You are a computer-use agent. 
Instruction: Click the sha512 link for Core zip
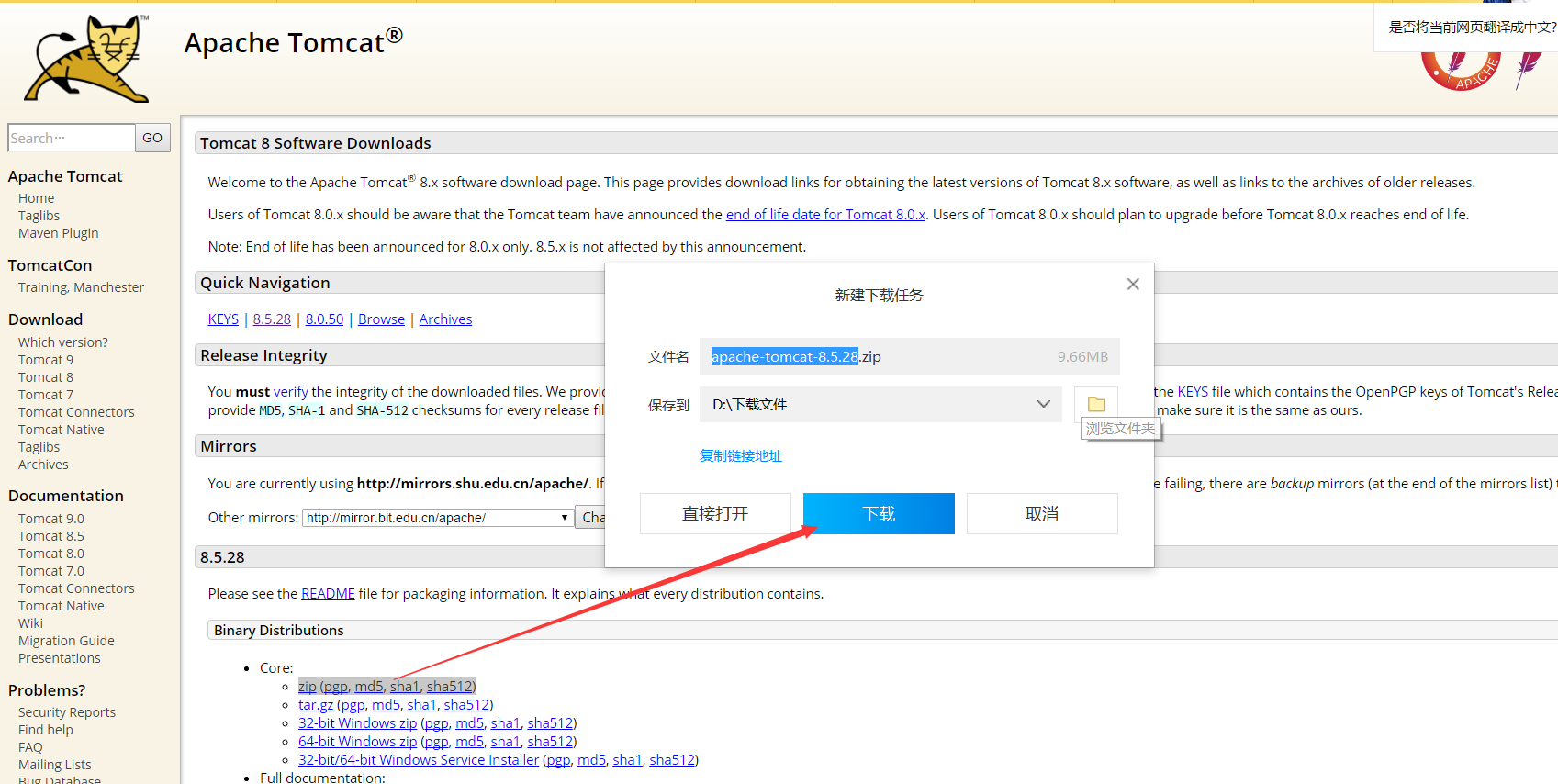(449, 687)
